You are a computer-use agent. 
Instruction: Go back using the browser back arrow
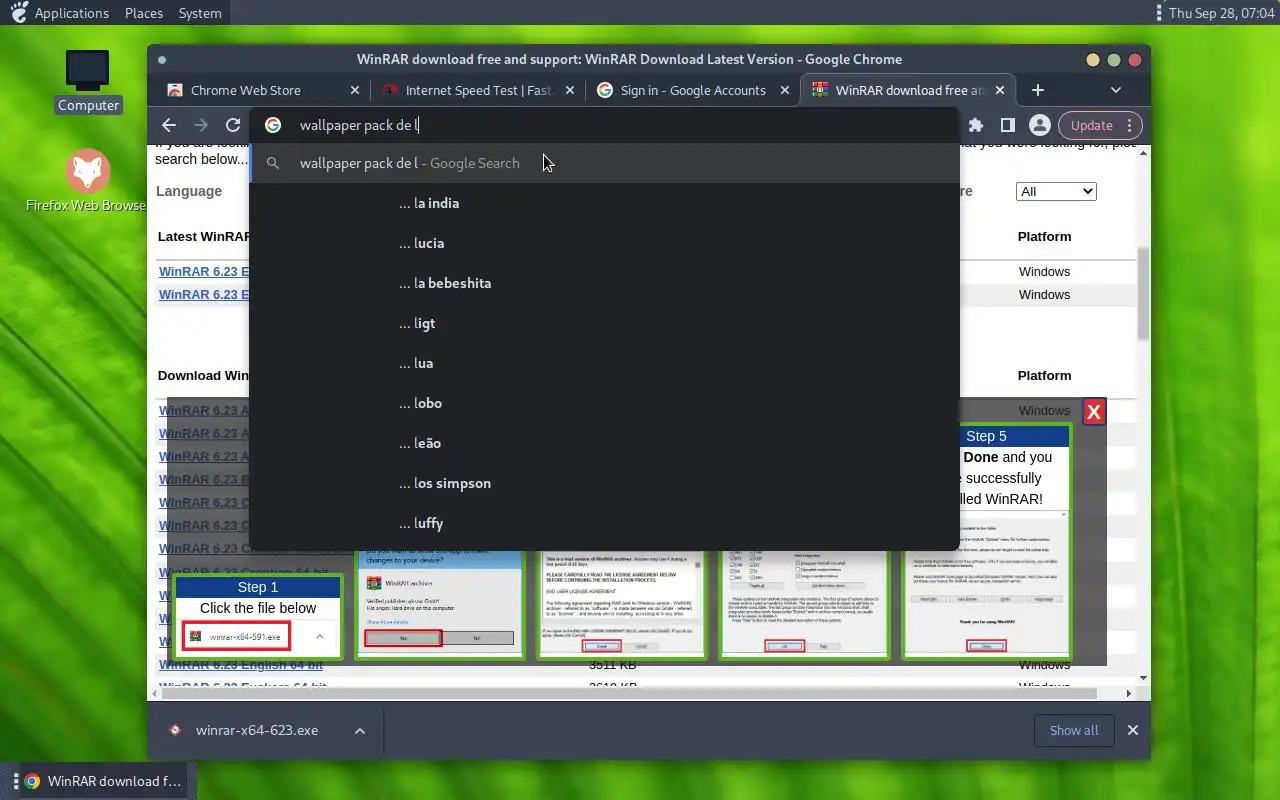point(169,125)
